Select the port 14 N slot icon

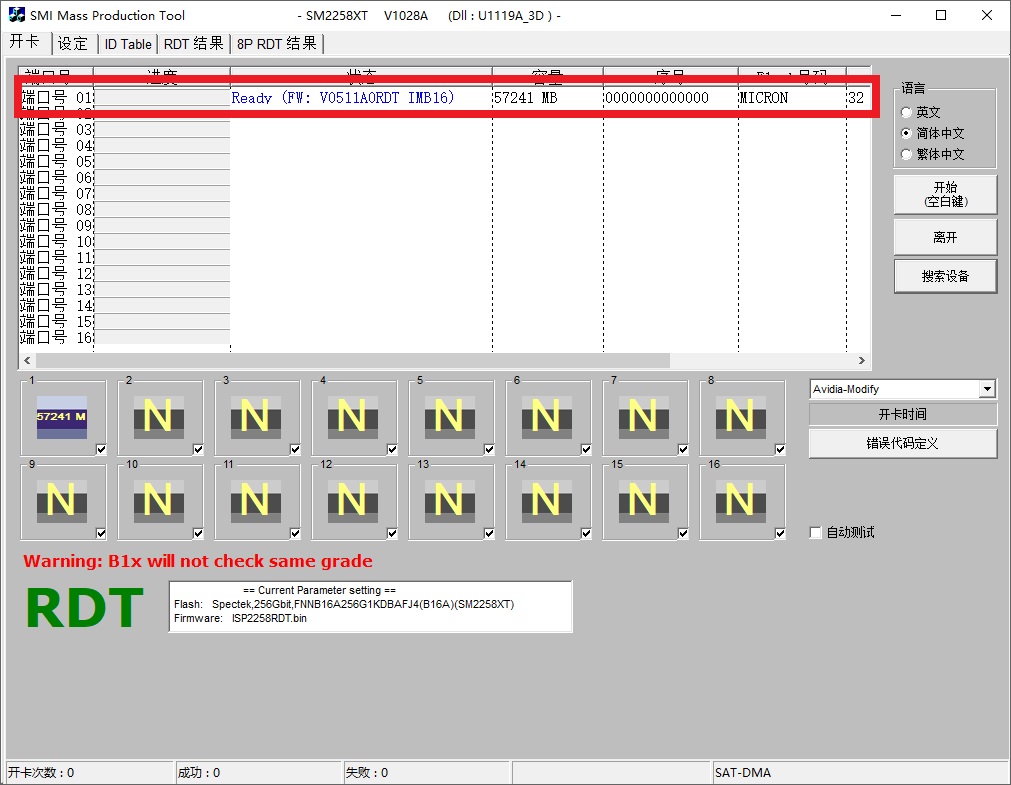point(546,499)
